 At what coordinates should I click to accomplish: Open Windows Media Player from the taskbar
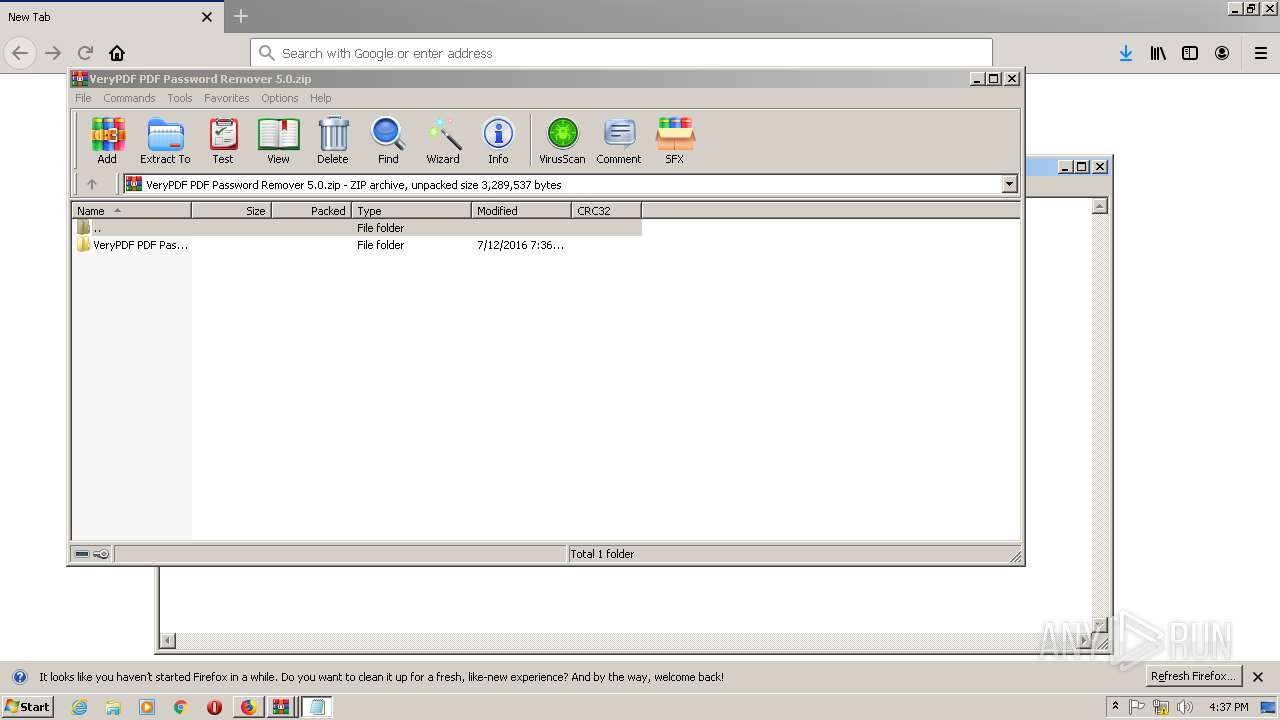point(147,707)
